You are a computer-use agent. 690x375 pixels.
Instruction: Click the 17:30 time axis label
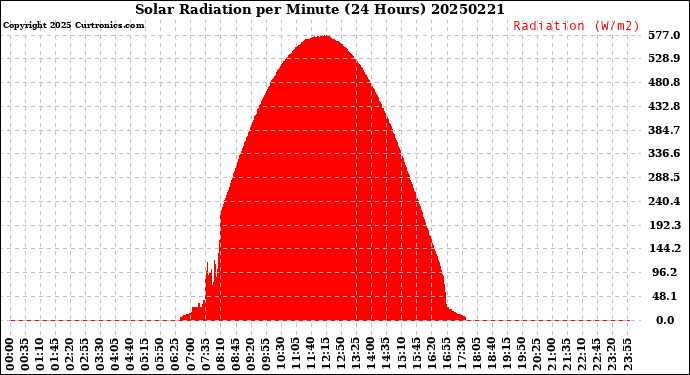click(x=461, y=355)
